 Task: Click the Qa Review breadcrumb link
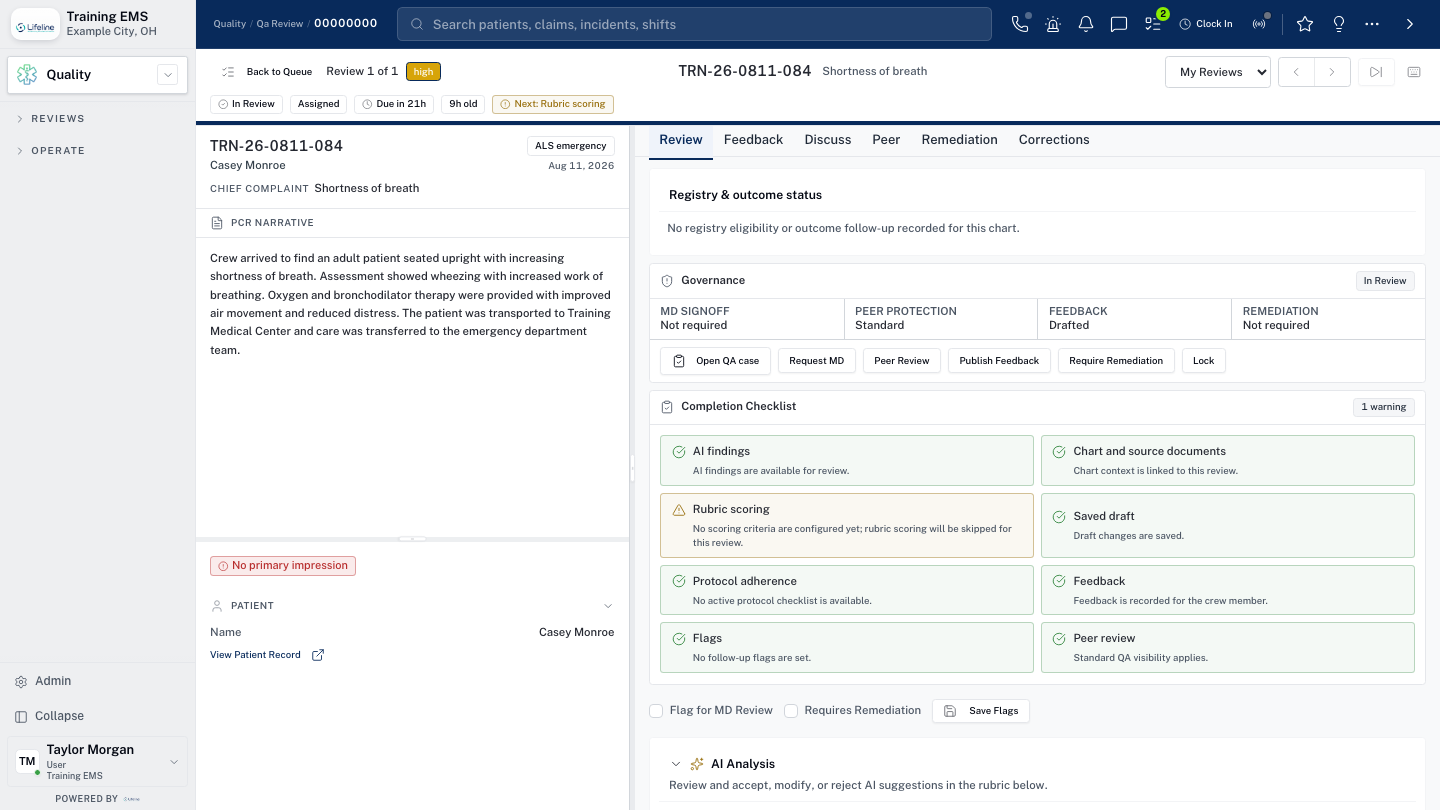pyautogui.click(x=280, y=24)
